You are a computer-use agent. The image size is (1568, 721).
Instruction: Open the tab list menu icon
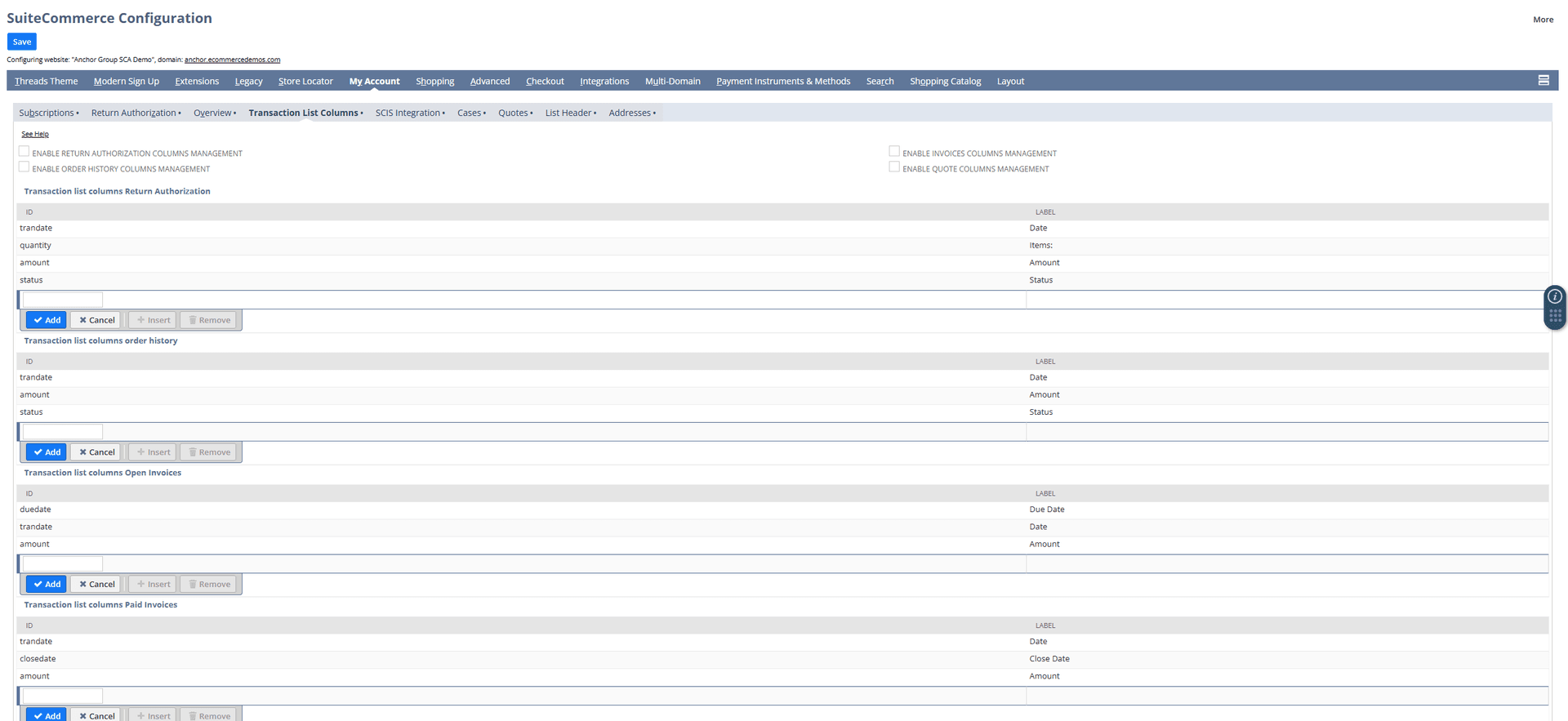tap(1543, 80)
